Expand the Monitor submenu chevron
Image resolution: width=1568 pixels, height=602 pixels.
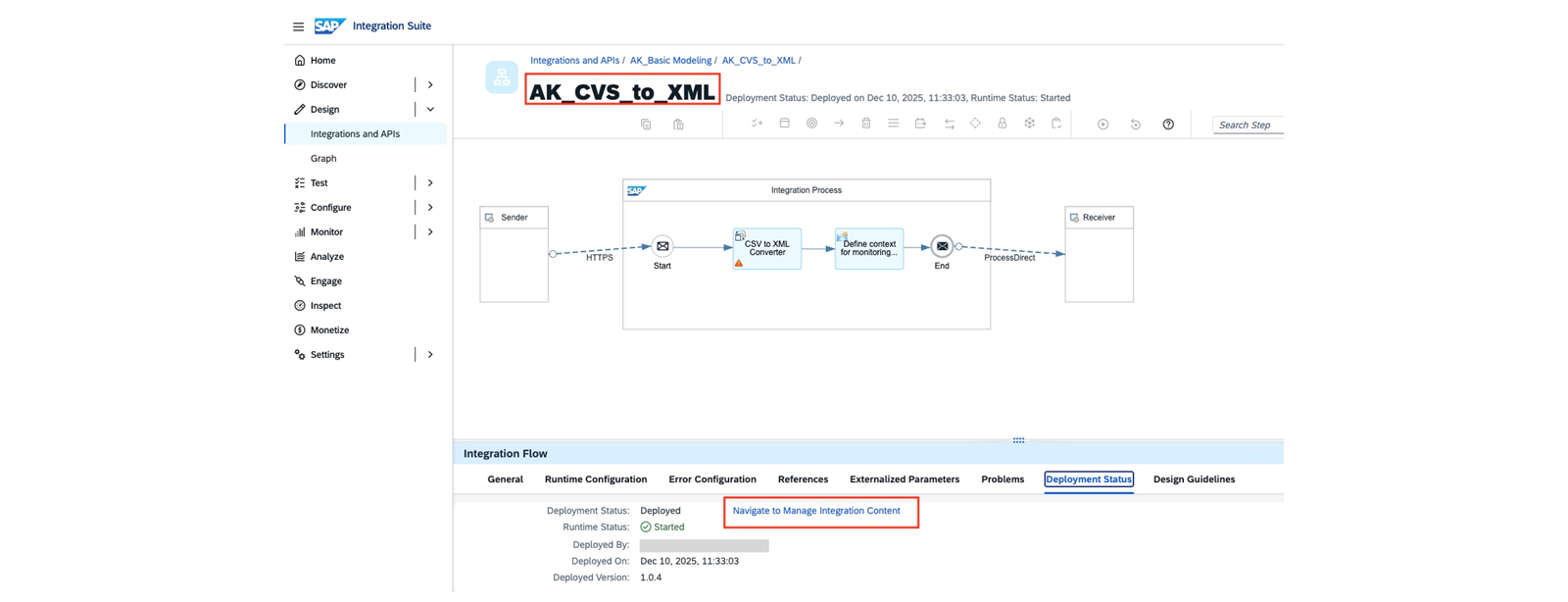tap(430, 232)
